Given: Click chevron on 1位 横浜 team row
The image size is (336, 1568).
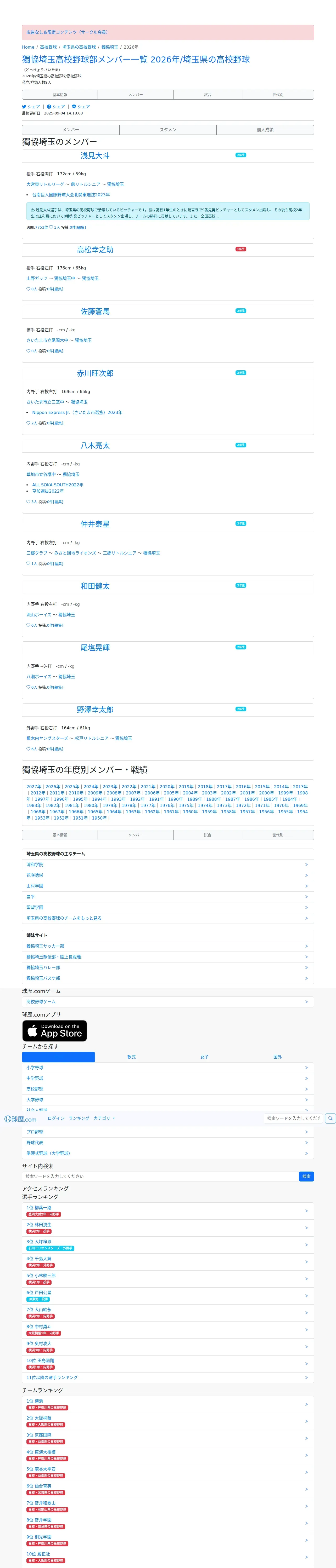Looking at the screenshot, I should pyautogui.click(x=306, y=1404).
